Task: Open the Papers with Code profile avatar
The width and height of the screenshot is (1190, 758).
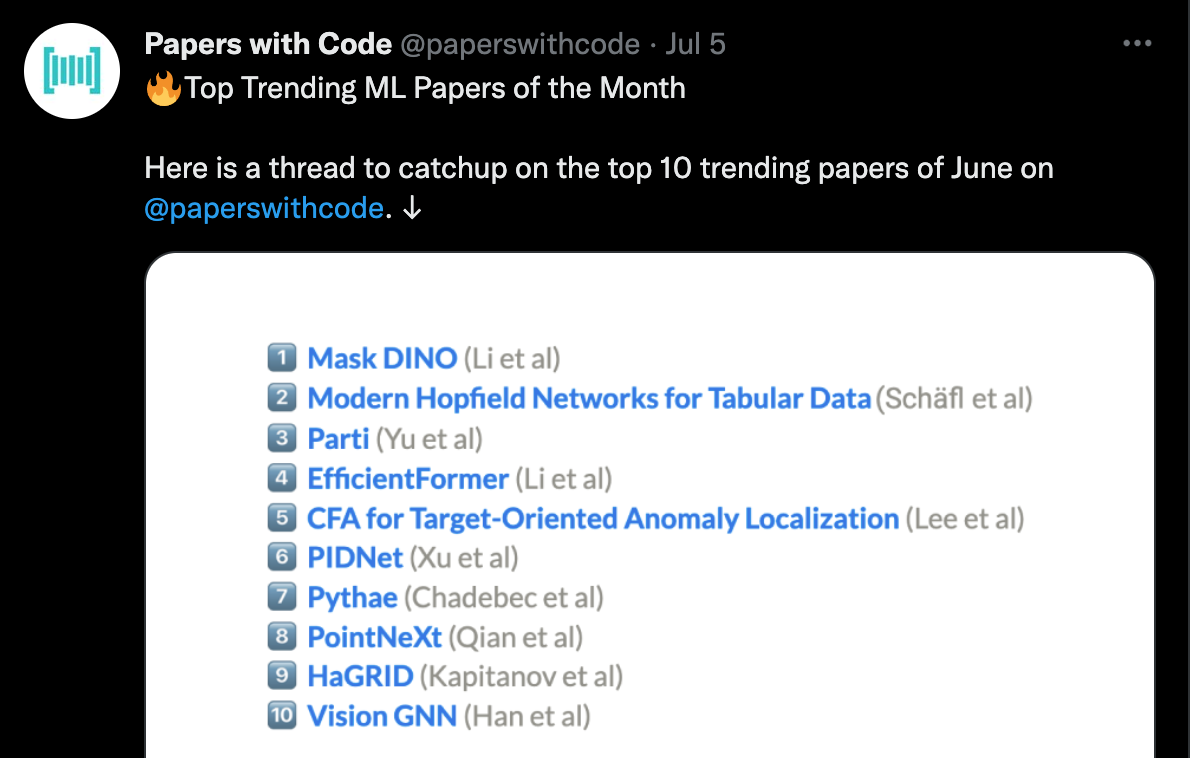Action: [72, 71]
